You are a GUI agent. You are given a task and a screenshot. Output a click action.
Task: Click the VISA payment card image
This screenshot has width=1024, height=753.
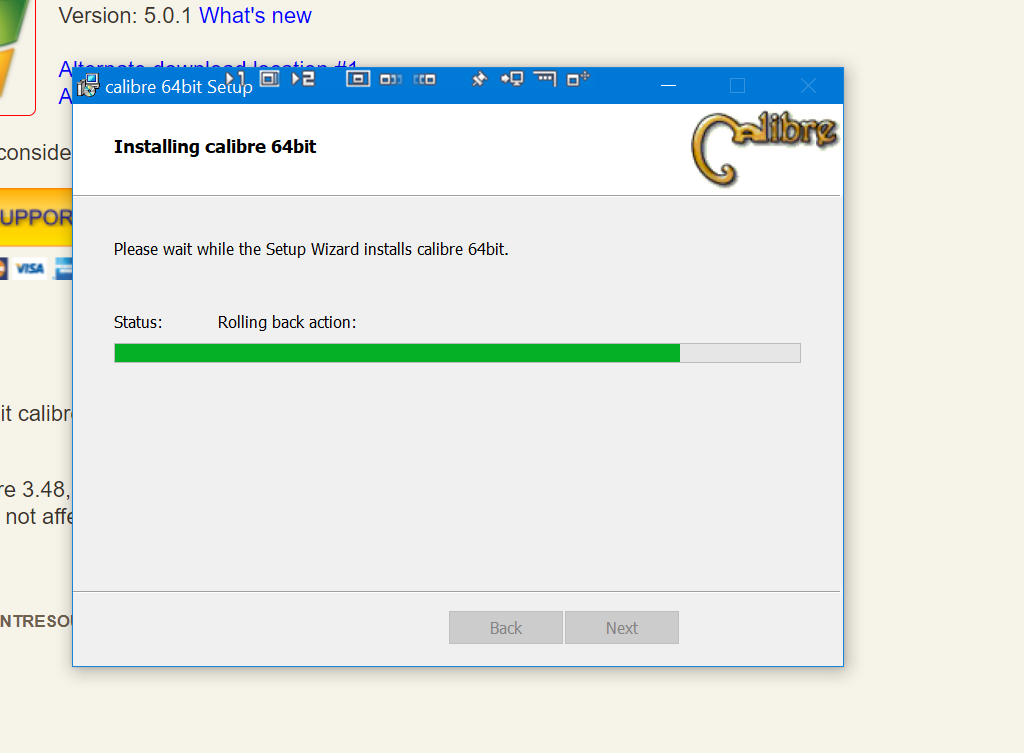(x=30, y=268)
